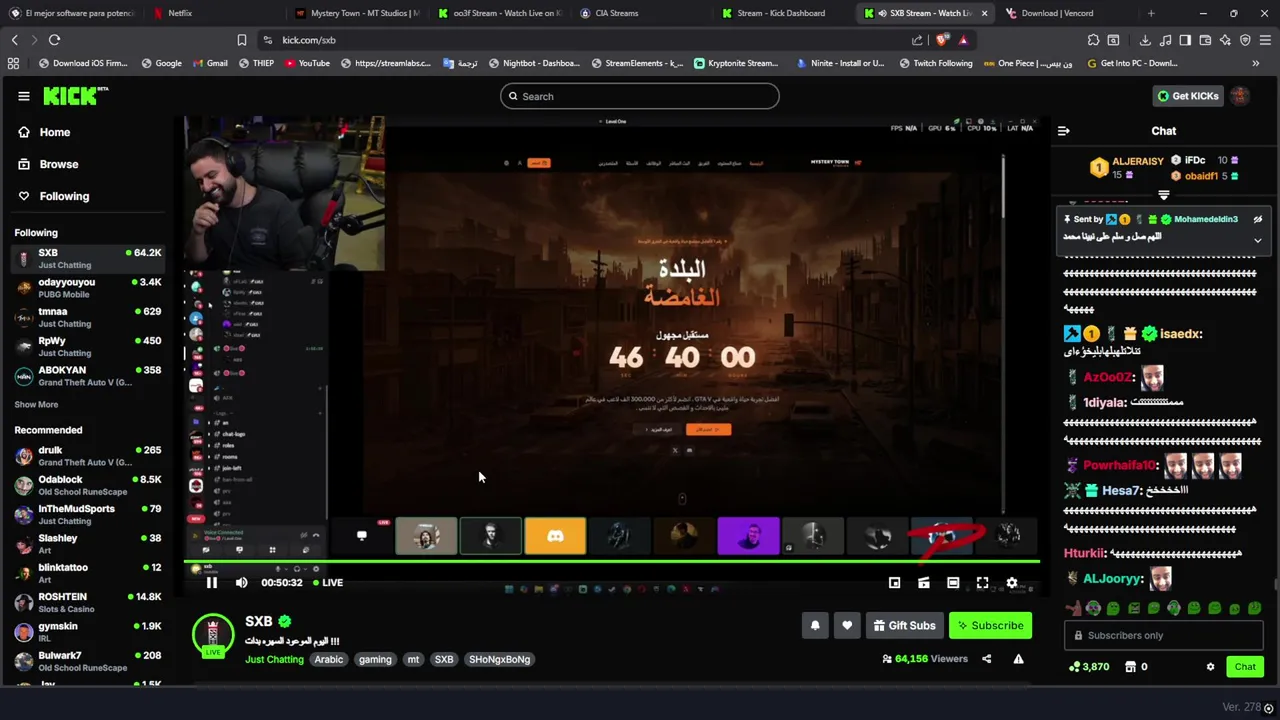Screen dimensions: 1280x720
Task: Open Odablock recommended channel
Action: click(x=88, y=485)
